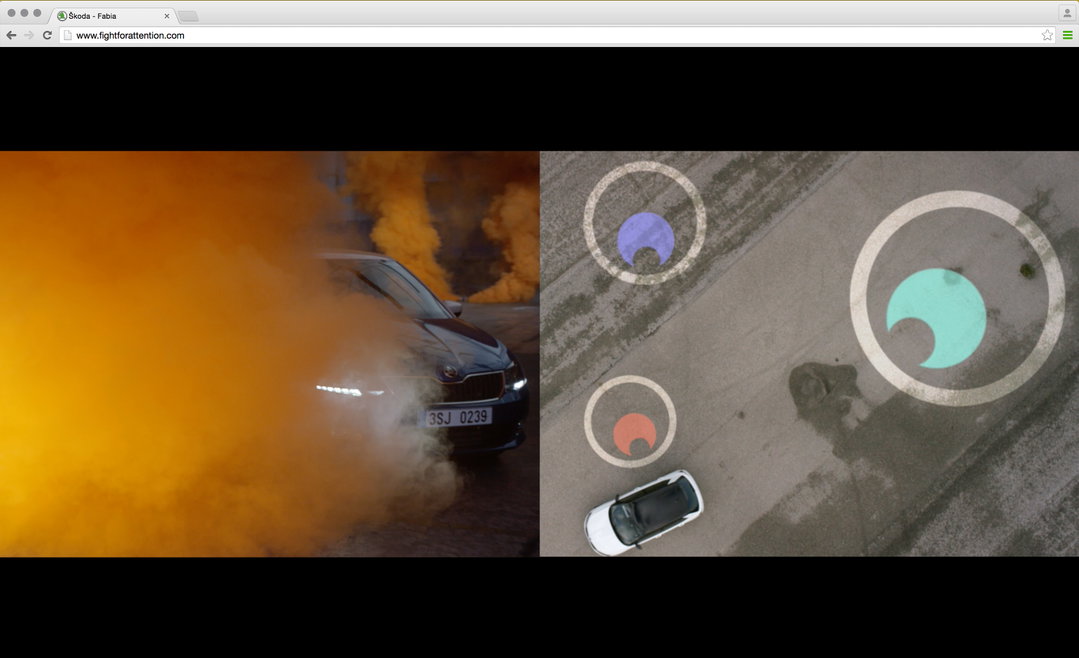Click the teal circle target
1079x658 pixels.
(937, 318)
